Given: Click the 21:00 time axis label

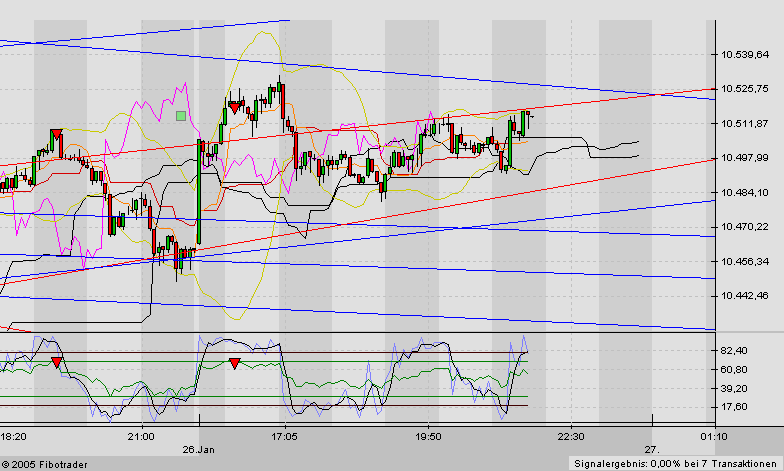Looking at the screenshot, I should tap(141, 437).
